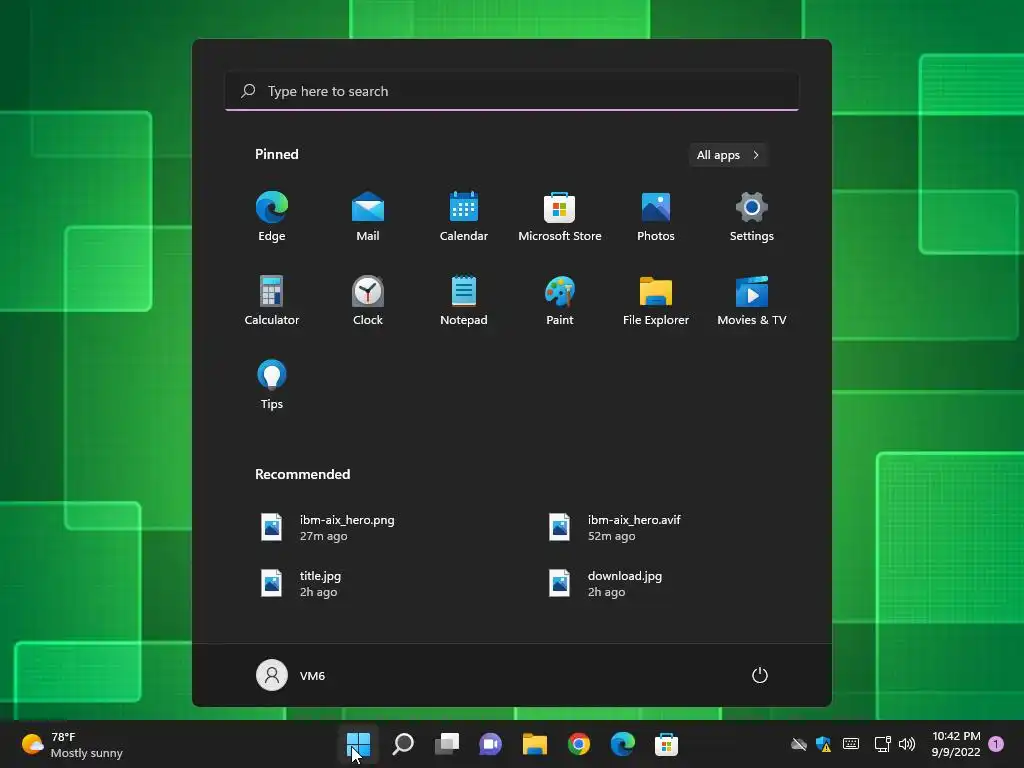Image resolution: width=1024 pixels, height=768 pixels.
Task: Launch the Photos app
Action: point(656,216)
